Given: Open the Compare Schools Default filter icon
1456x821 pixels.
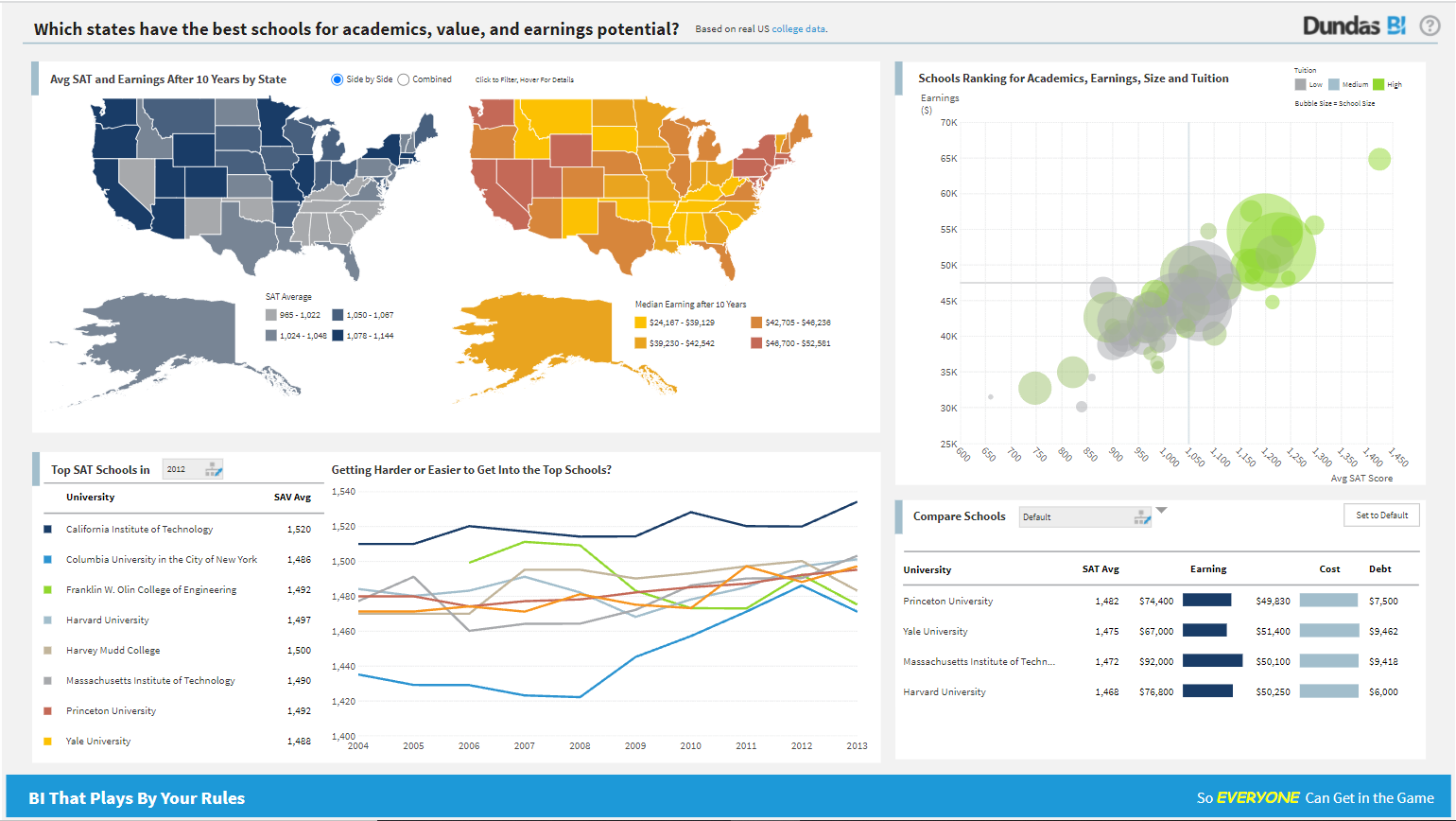Looking at the screenshot, I should (1143, 516).
